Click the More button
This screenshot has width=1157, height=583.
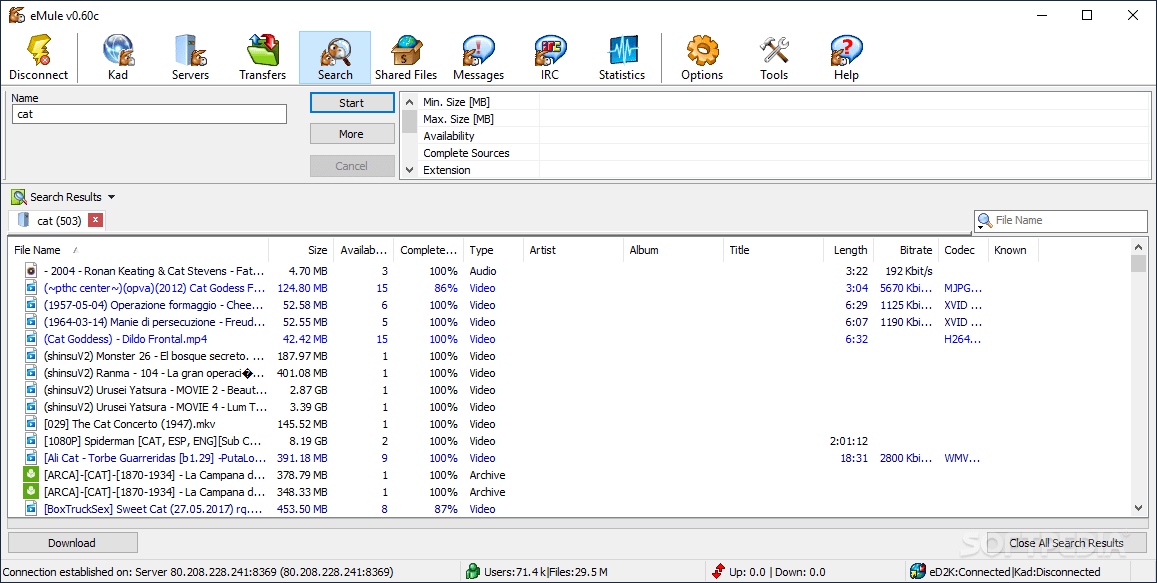coord(352,134)
